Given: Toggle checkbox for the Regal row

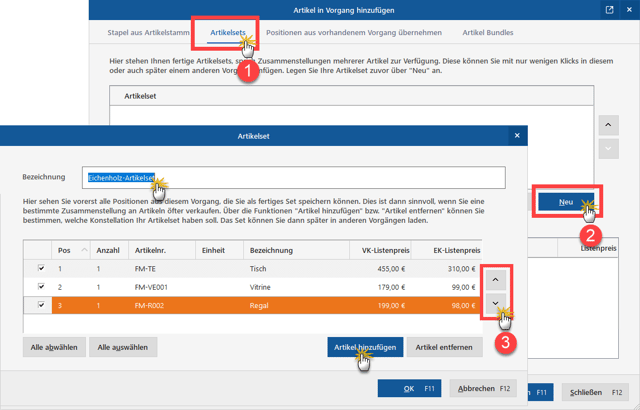Looking at the screenshot, I should coord(41,305).
